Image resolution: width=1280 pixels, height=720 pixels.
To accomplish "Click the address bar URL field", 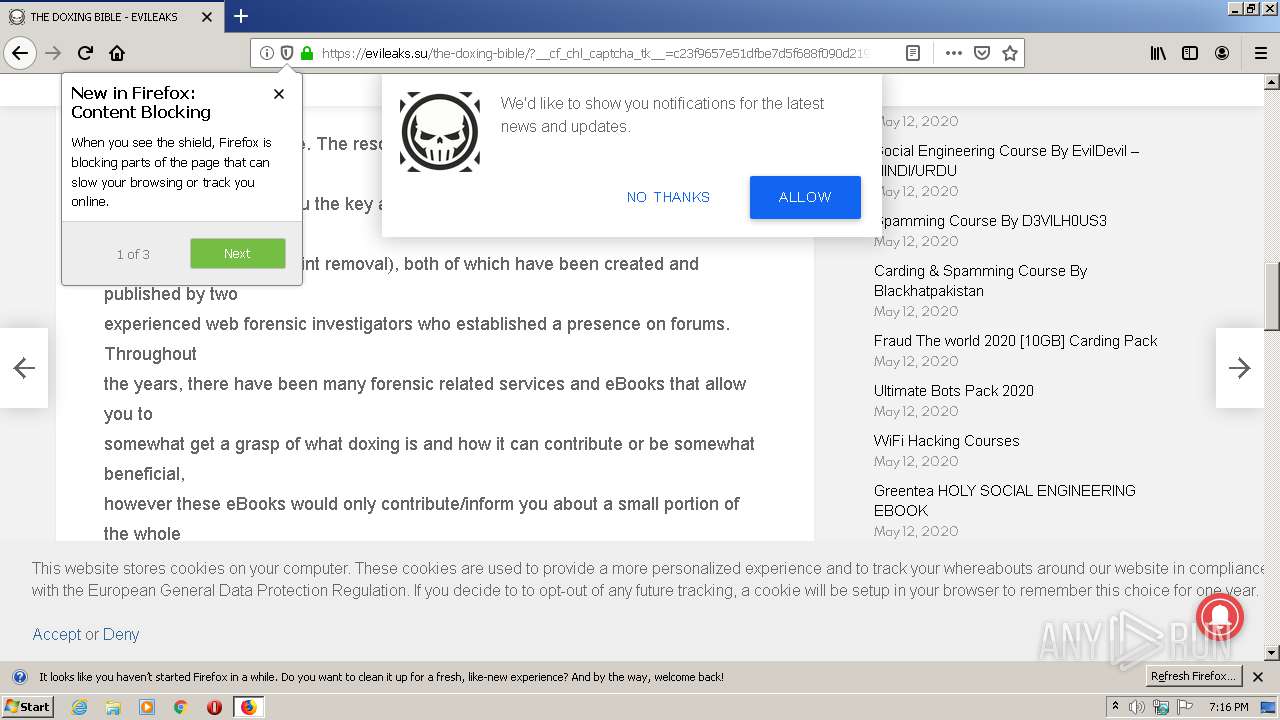I will point(595,53).
